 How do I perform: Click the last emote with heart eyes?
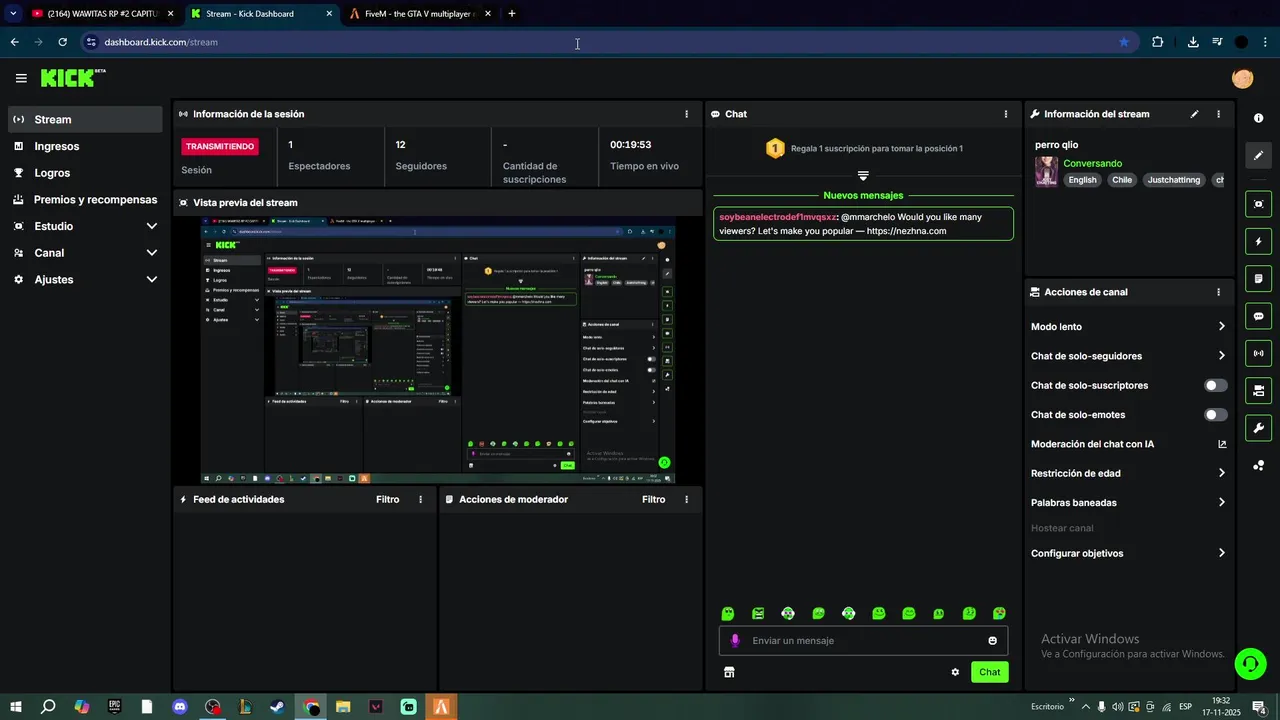999,613
